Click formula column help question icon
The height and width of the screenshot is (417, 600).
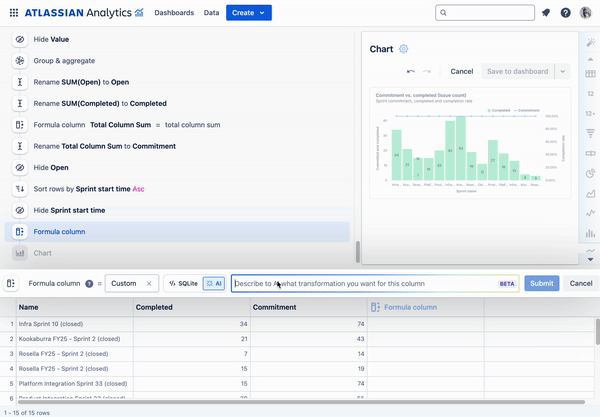pyautogui.click(x=89, y=284)
